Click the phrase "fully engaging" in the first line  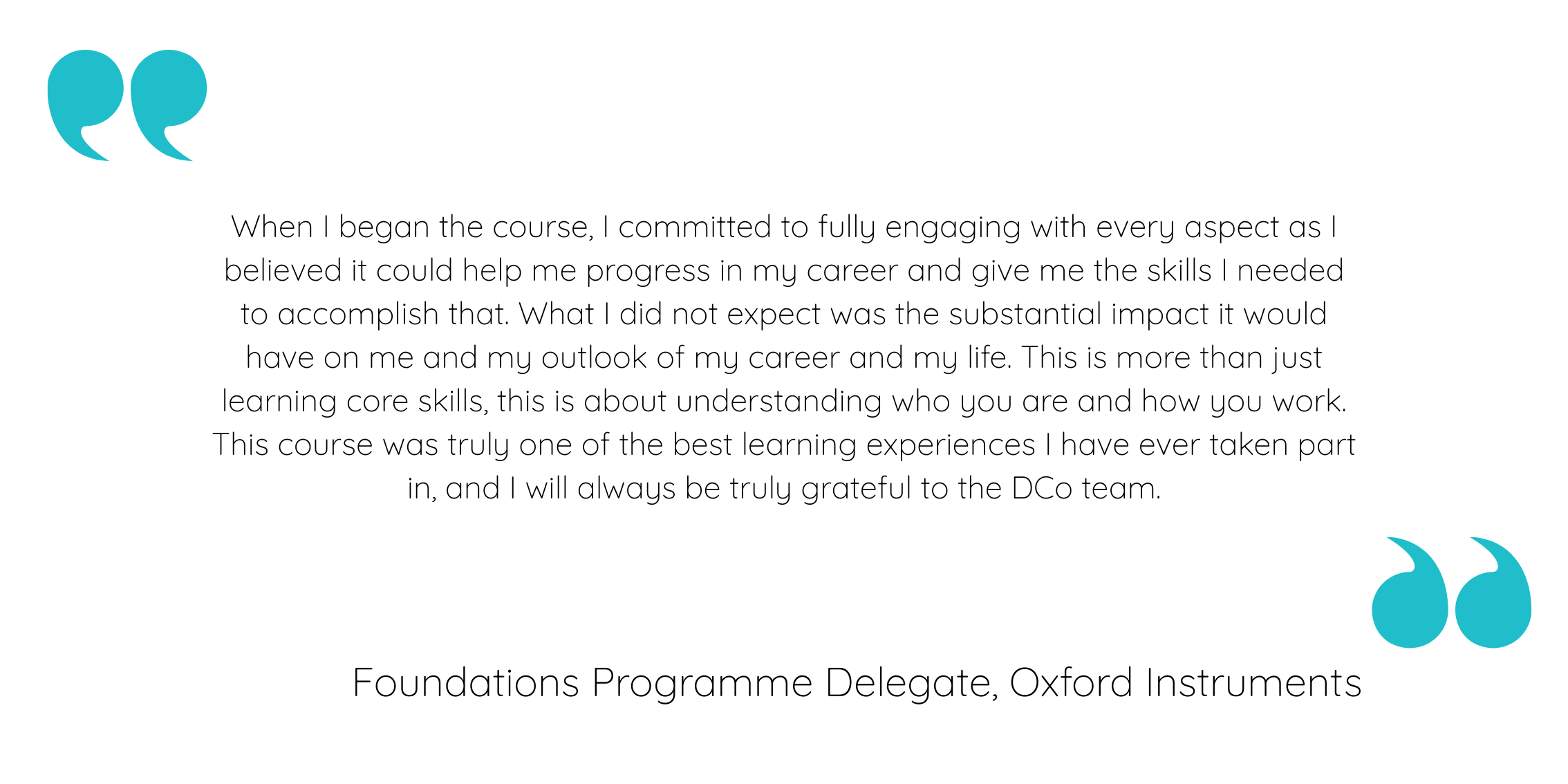(x=919, y=227)
